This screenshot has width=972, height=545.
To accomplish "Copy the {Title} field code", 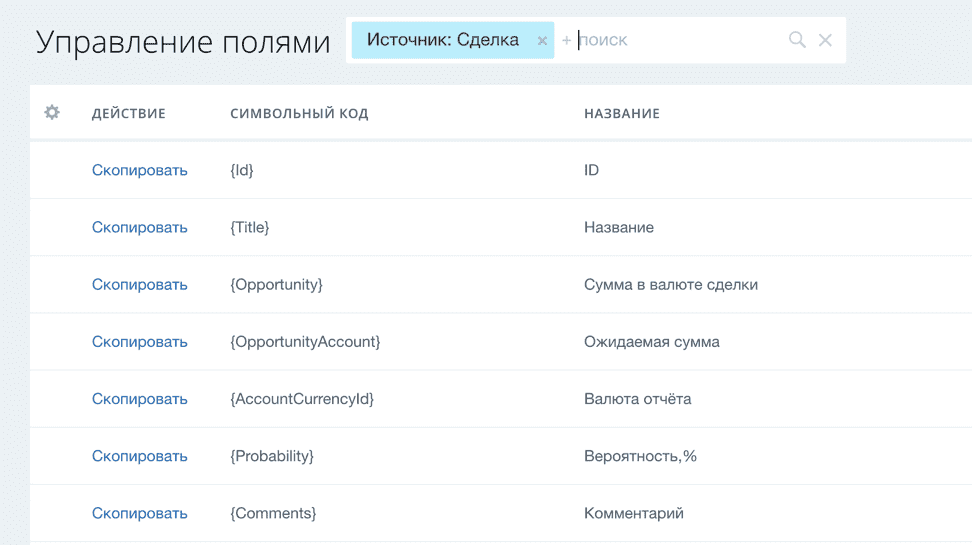I will [139, 227].
